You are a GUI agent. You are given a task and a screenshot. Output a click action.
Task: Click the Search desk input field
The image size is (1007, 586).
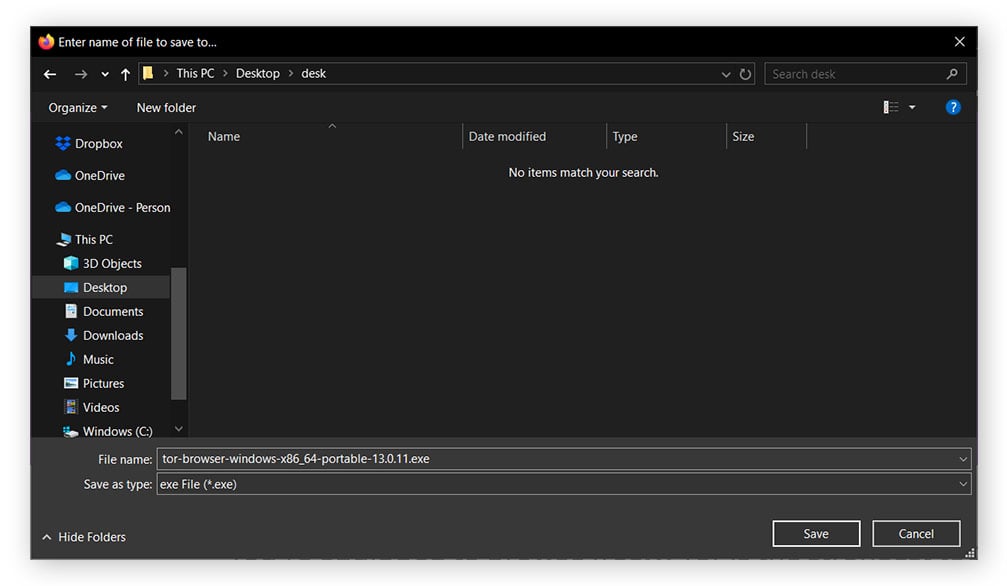pyautogui.click(x=855, y=74)
